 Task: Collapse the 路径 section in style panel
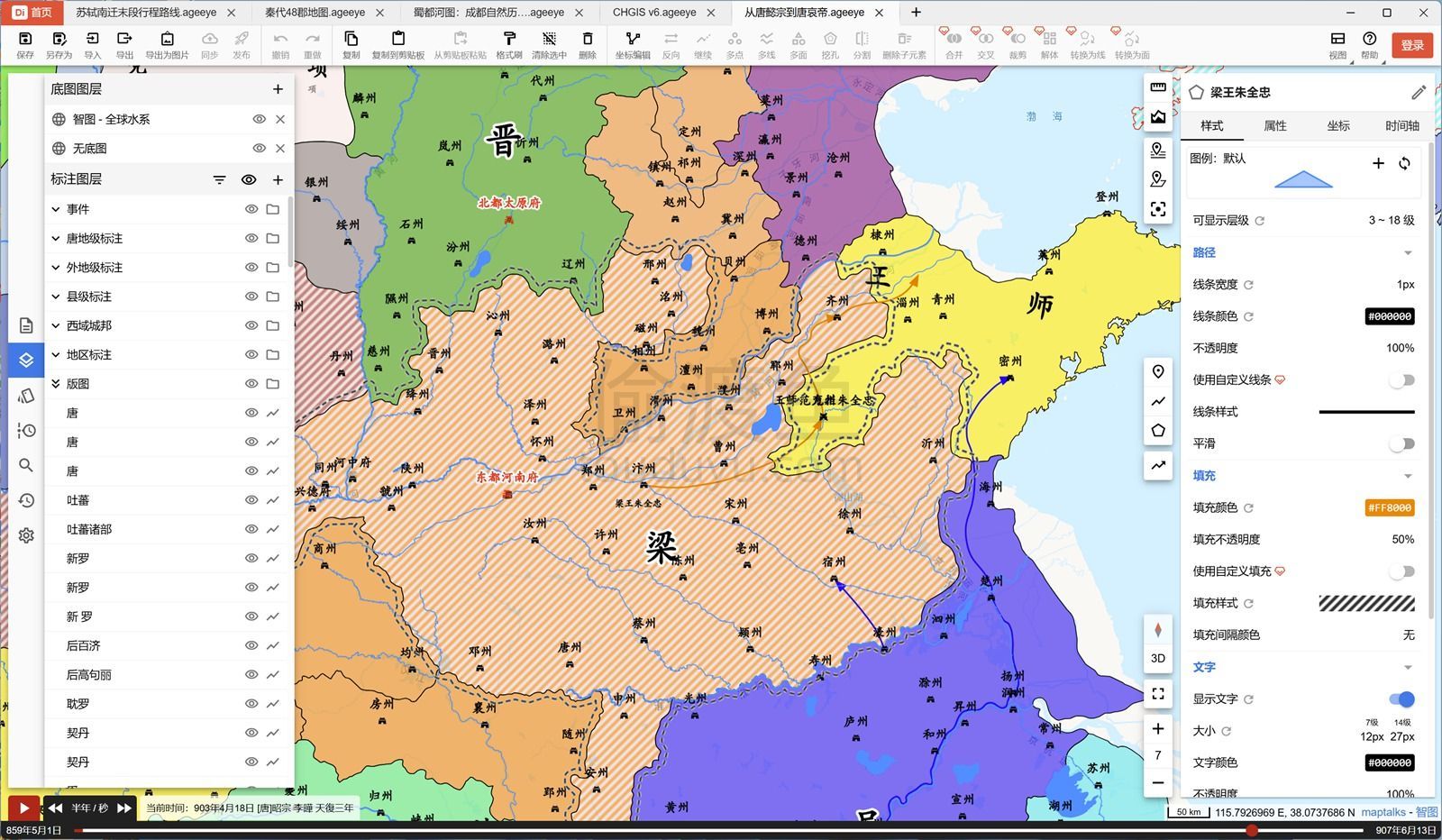point(1407,253)
